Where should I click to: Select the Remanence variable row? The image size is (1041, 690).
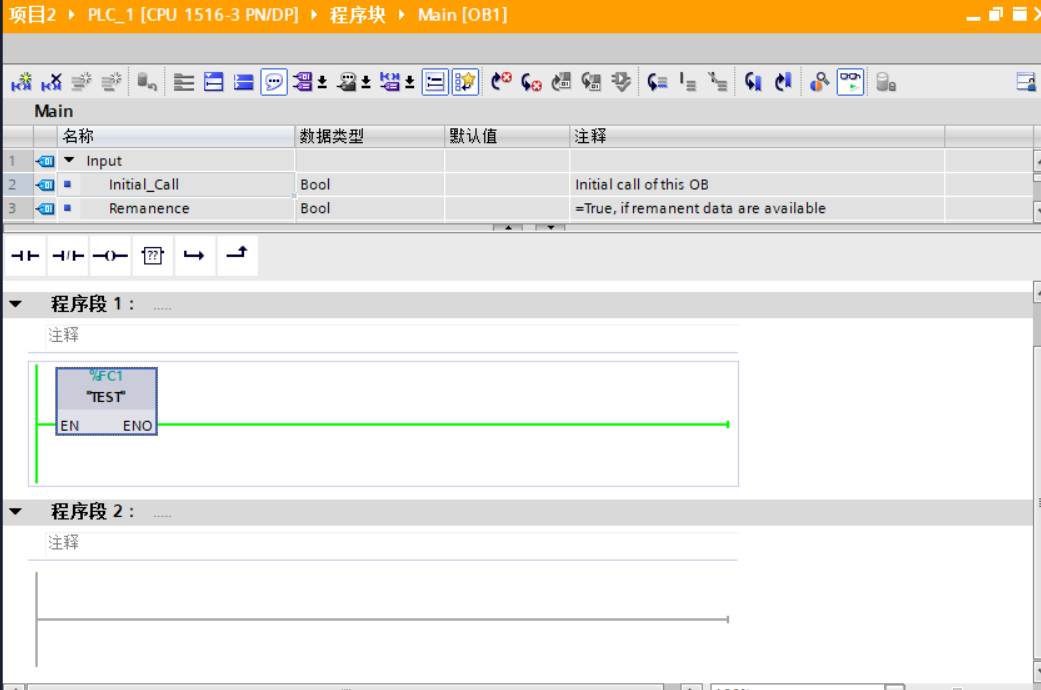tap(150, 208)
